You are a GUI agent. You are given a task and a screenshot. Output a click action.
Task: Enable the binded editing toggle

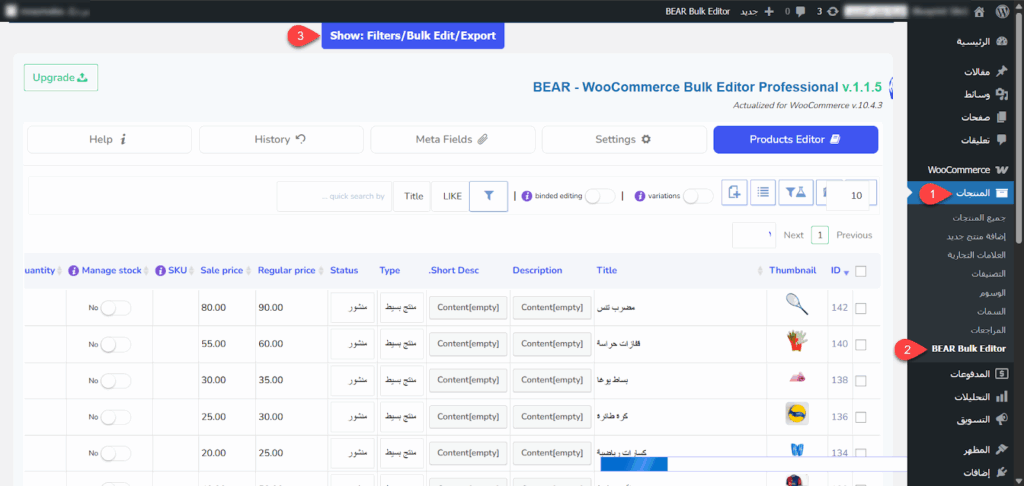599,196
